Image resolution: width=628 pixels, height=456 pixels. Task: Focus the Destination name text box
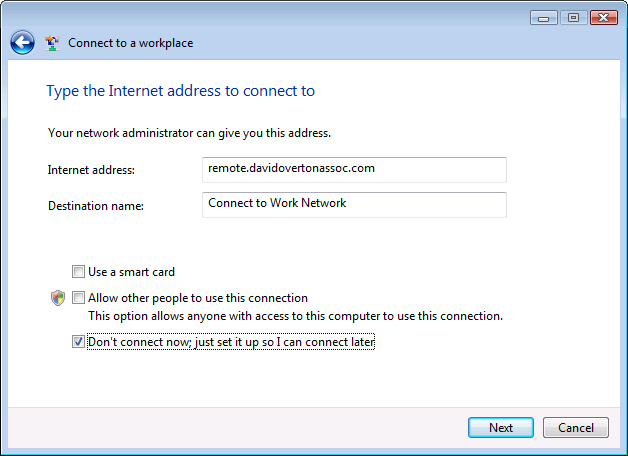click(354, 205)
